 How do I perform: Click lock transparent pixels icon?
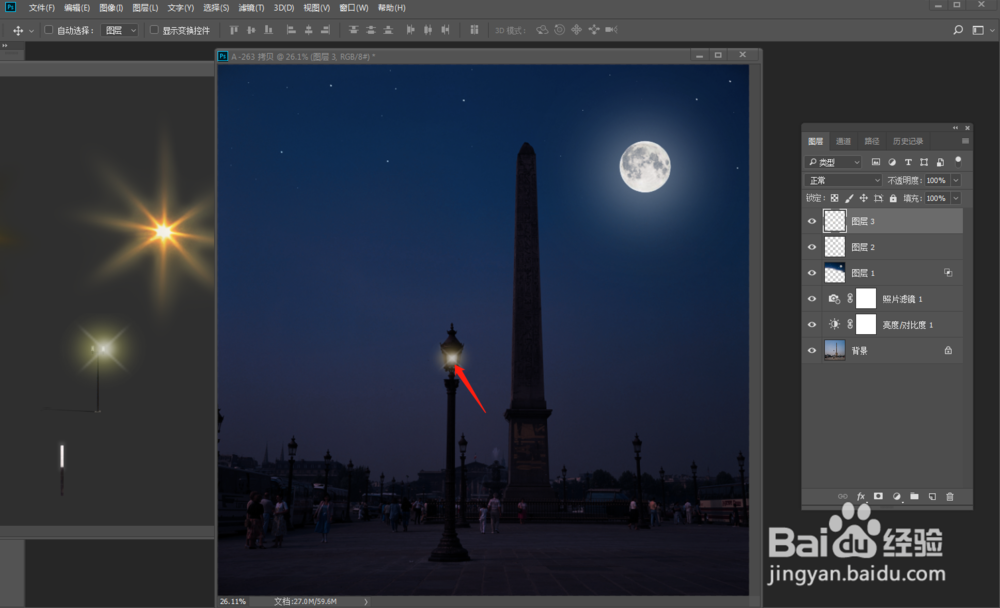coord(834,198)
